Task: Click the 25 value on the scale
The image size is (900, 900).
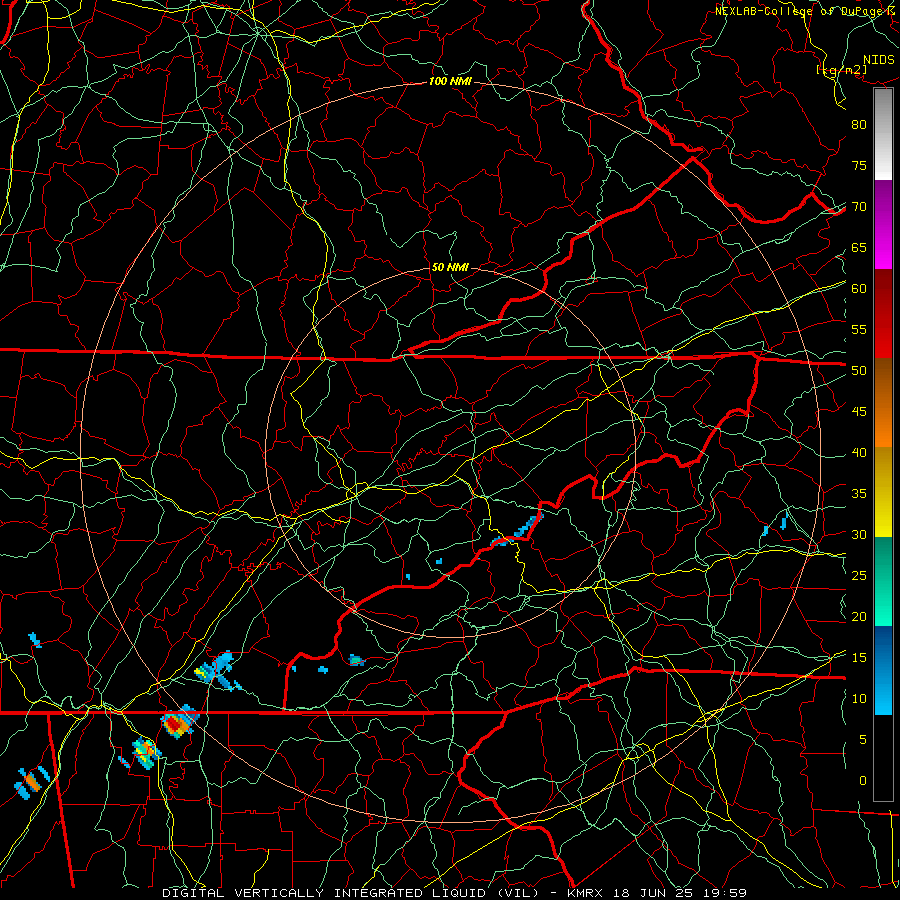Action: 859,576
